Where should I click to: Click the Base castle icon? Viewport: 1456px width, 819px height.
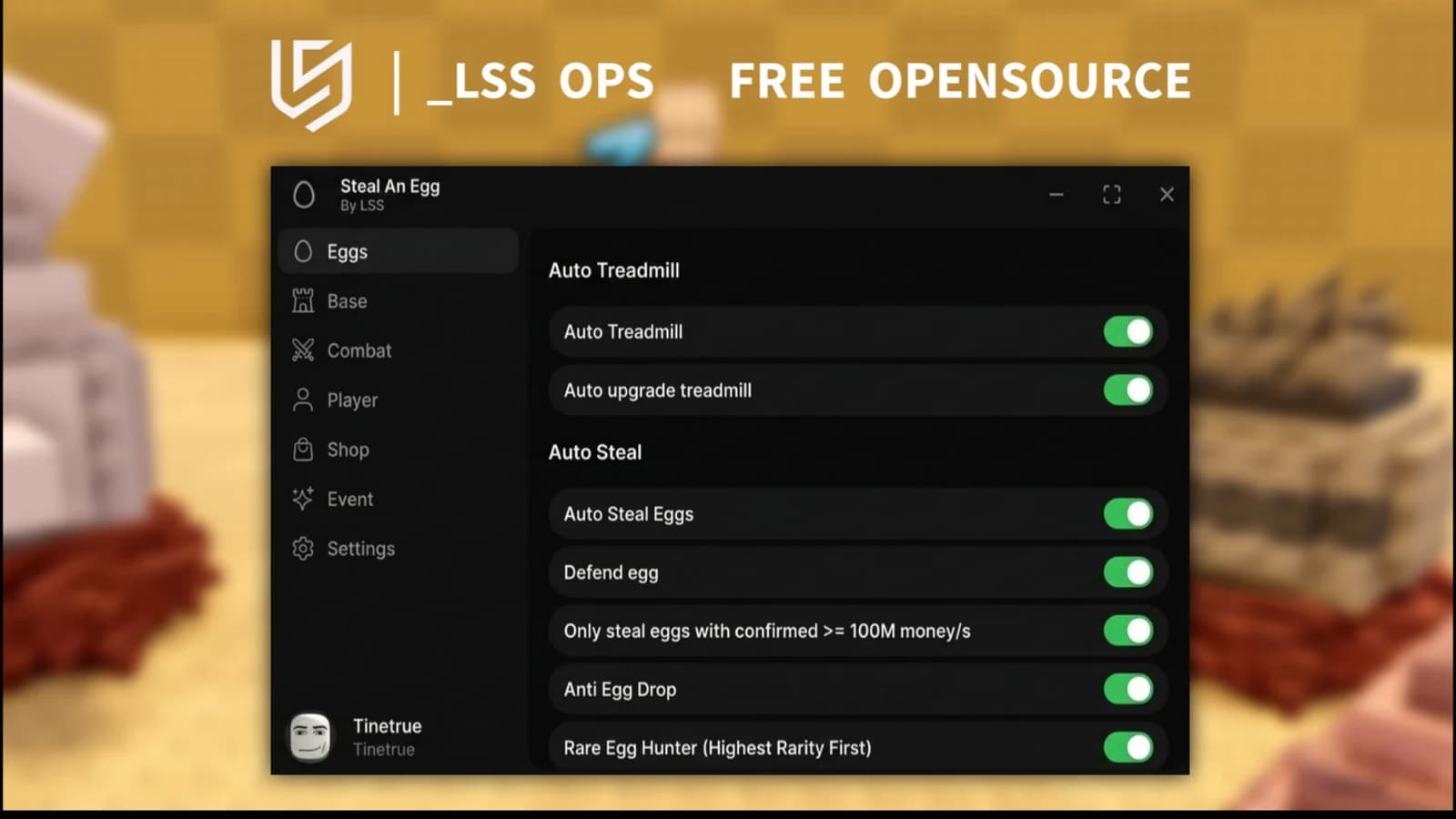click(x=303, y=301)
